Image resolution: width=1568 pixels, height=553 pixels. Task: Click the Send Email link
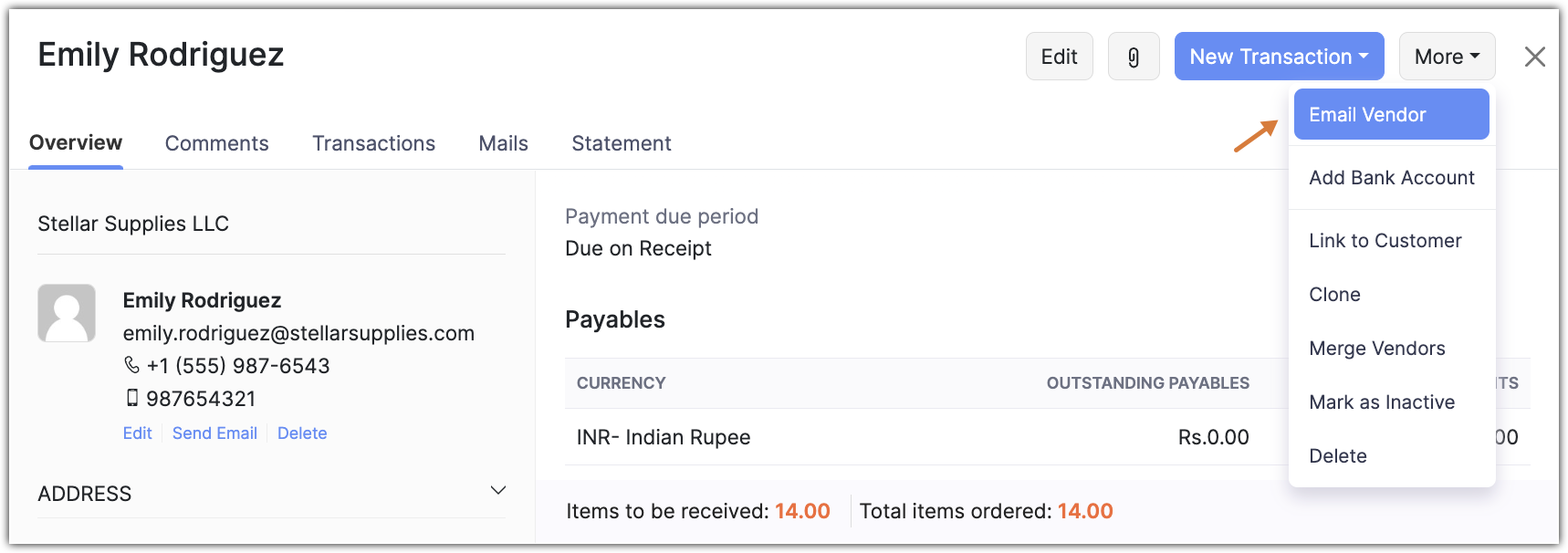[214, 433]
